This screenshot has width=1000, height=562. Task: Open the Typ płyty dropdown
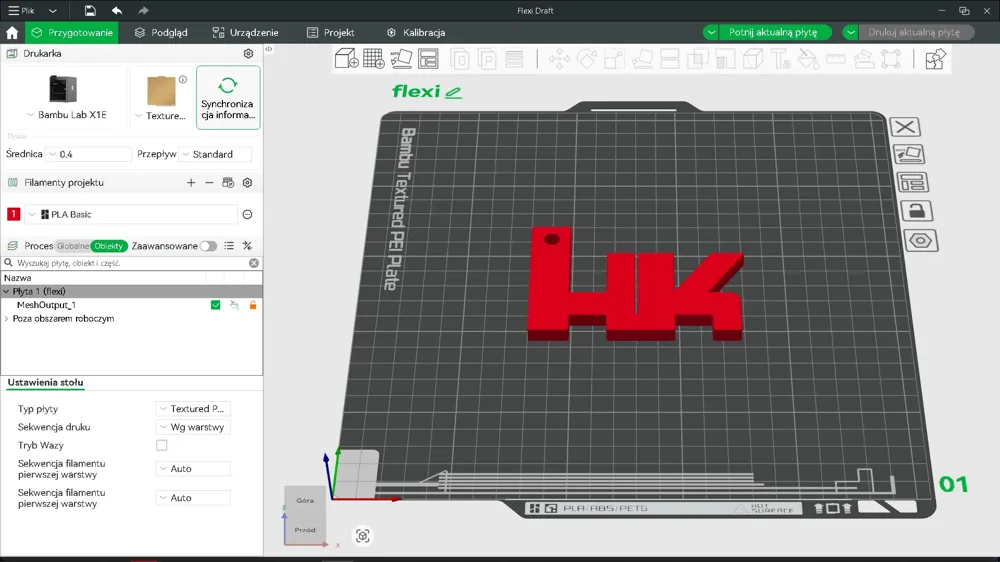tap(193, 409)
